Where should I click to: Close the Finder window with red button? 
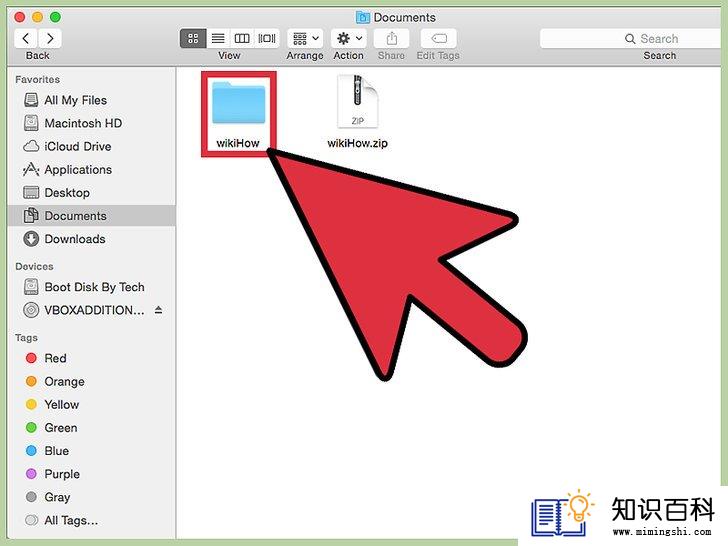click(x=20, y=17)
